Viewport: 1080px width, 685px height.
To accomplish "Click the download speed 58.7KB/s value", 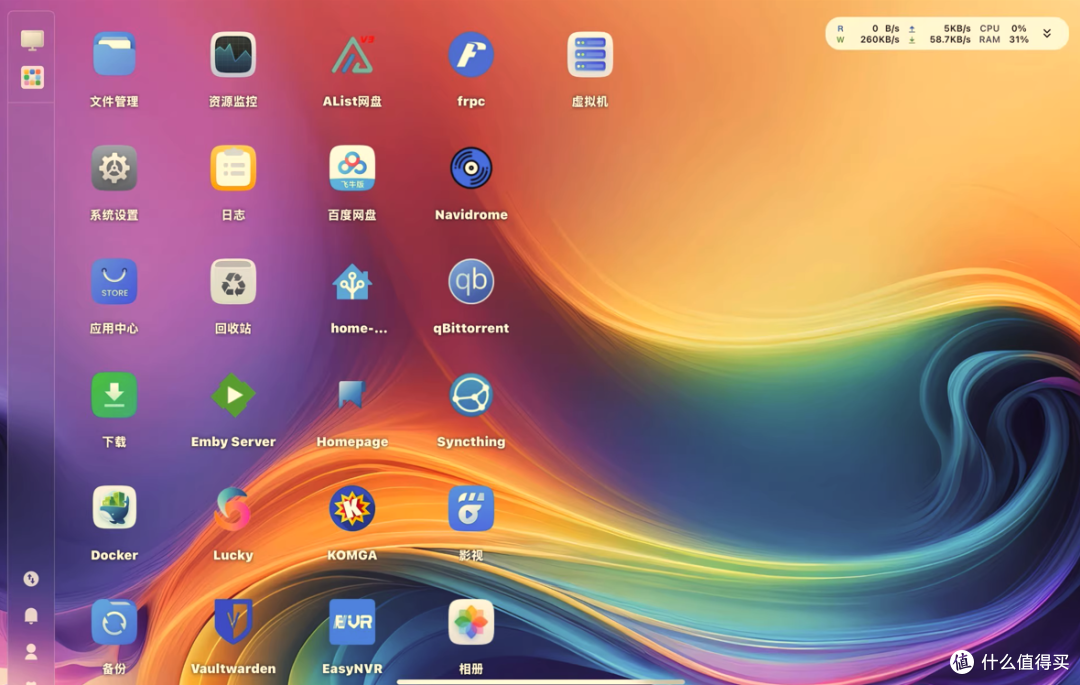I will pyautogui.click(x=950, y=39).
